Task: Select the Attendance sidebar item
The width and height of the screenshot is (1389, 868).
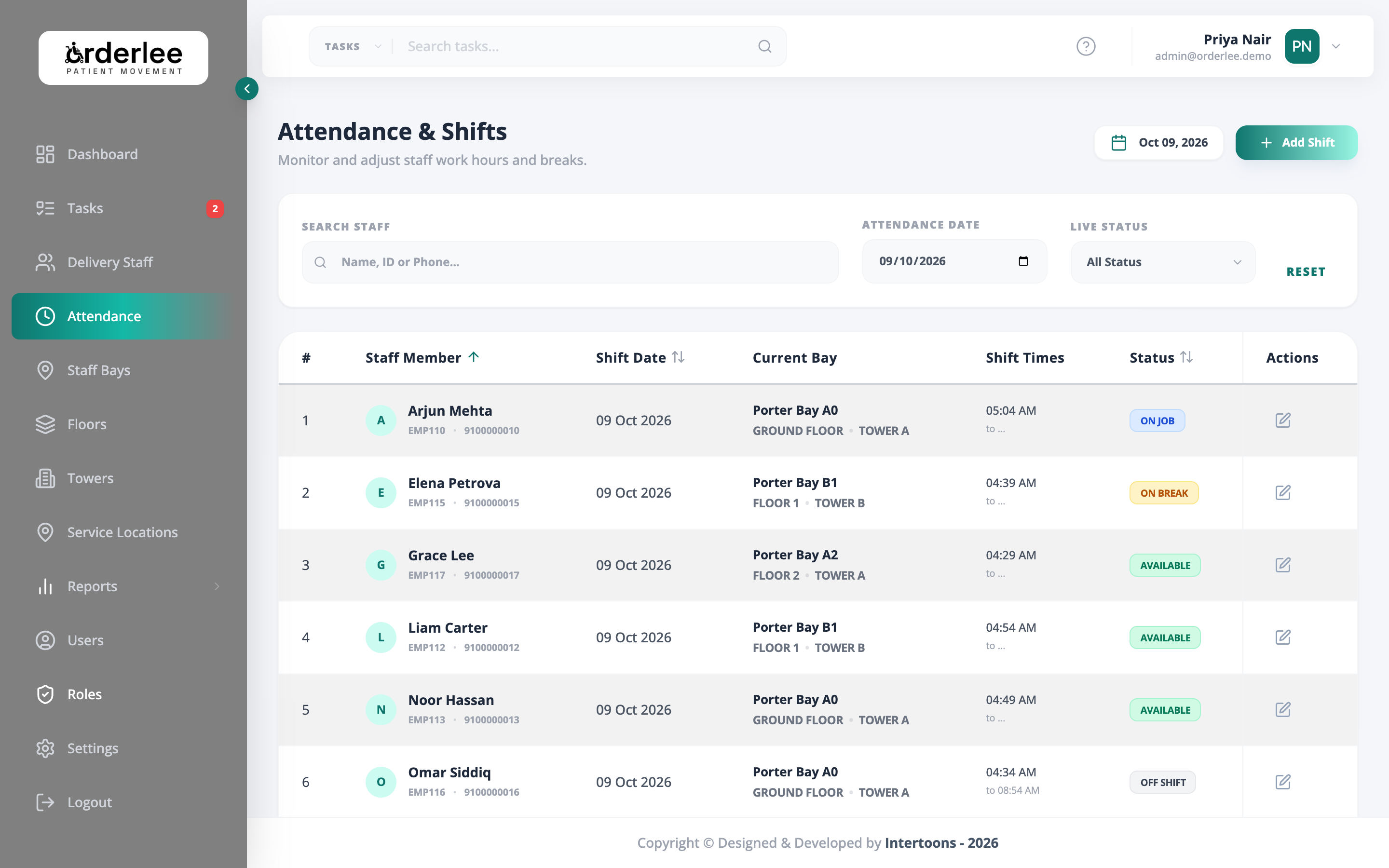Action: [123, 316]
